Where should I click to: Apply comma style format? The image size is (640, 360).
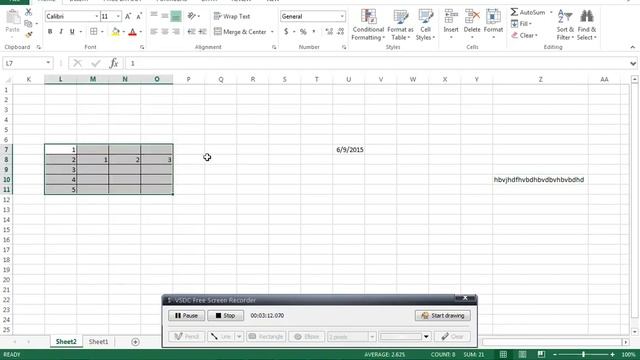point(313,31)
